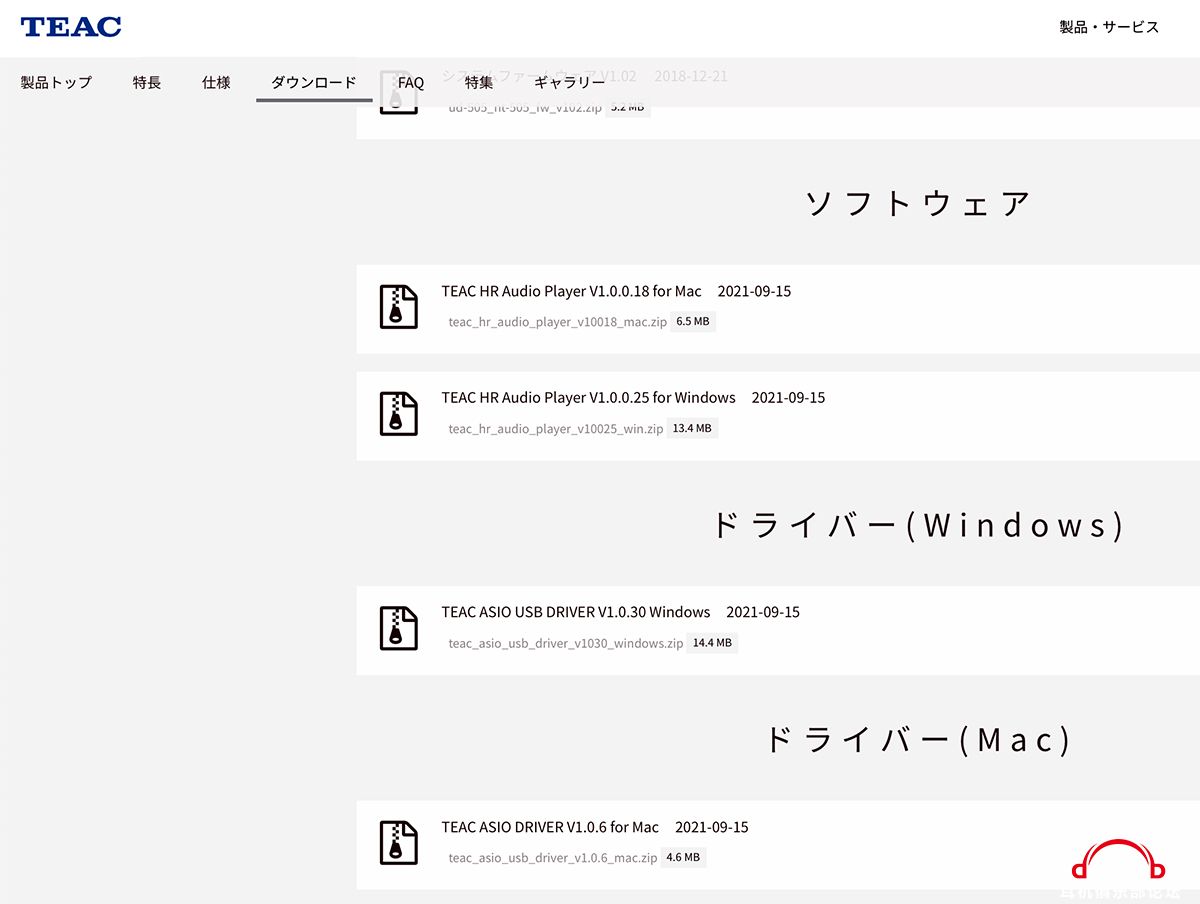The height and width of the screenshot is (904, 1200).
Task: Click filename teac_asio_usb_driver_v1030_windows.zip
Action: click(565, 643)
